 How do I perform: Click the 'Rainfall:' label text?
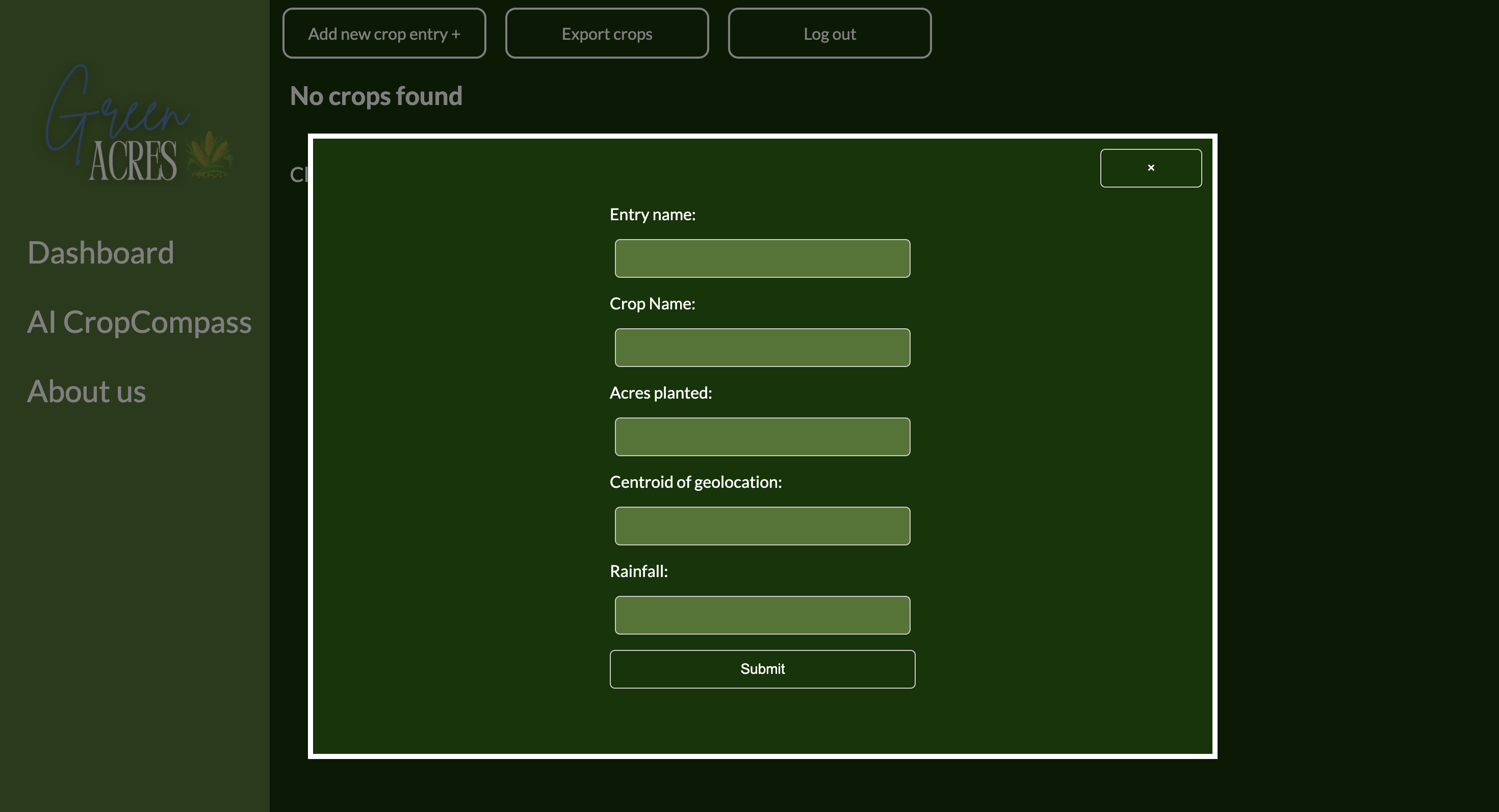[x=638, y=571]
